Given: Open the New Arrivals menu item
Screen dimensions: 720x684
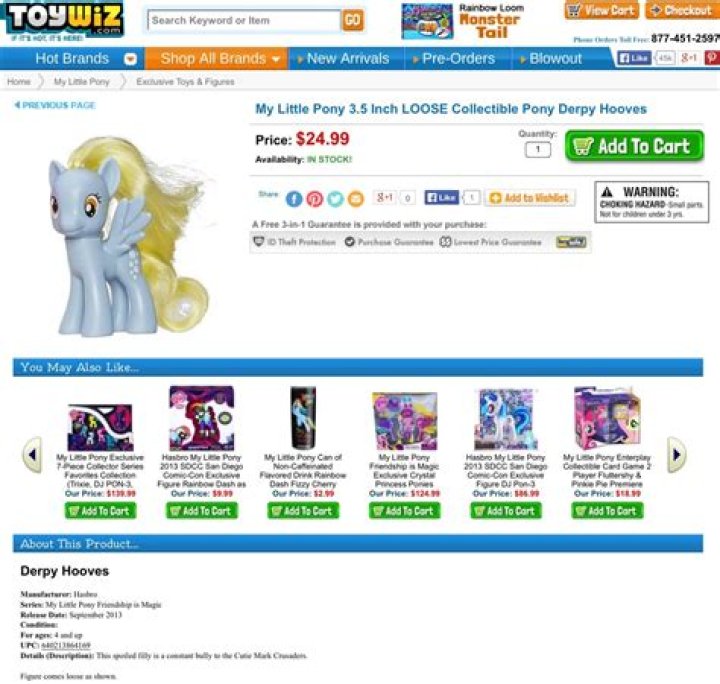Looking at the screenshot, I should coord(347,58).
